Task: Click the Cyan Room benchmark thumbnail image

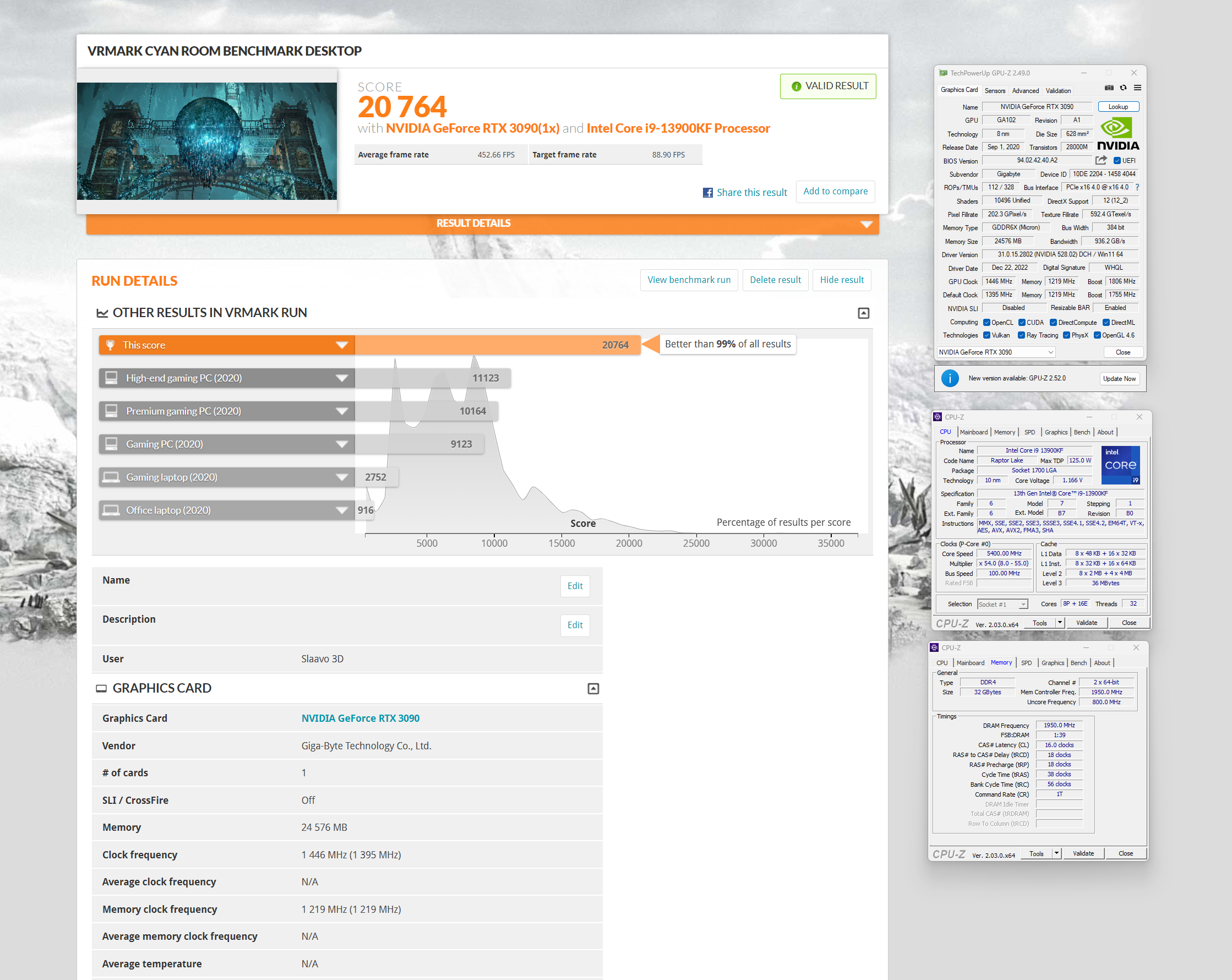Action: pos(207,141)
